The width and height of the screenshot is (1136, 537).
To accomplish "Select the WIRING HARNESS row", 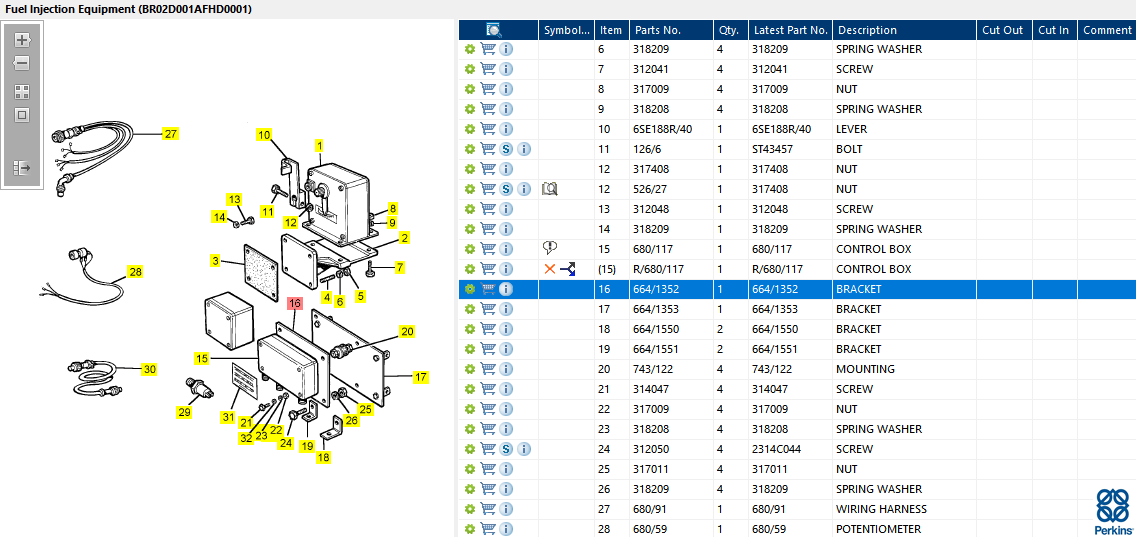I will pyautogui.click(x=797, y=509).
